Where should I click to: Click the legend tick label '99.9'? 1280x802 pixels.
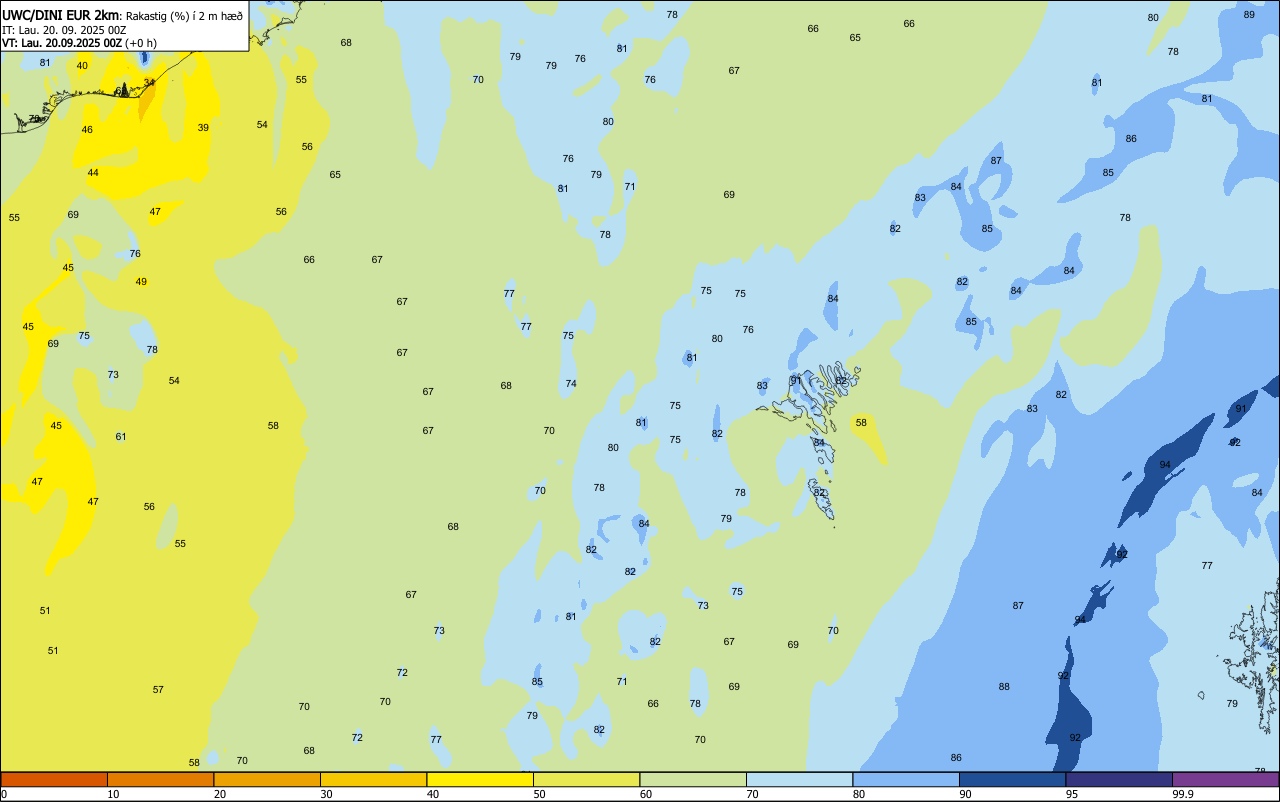pyautogui.click(x=1183, y=794)
